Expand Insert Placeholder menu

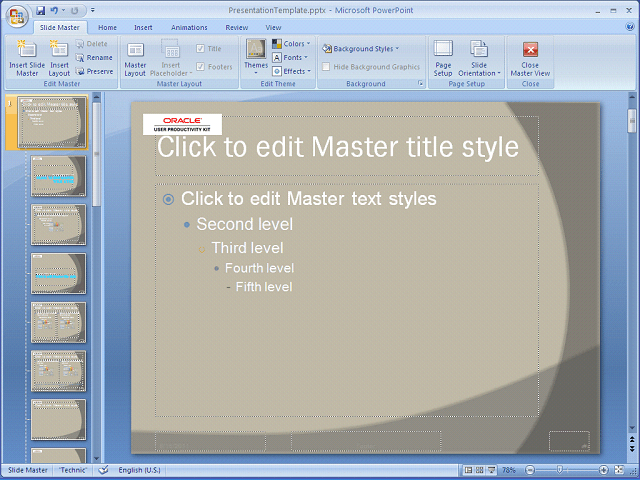(171, 58)
